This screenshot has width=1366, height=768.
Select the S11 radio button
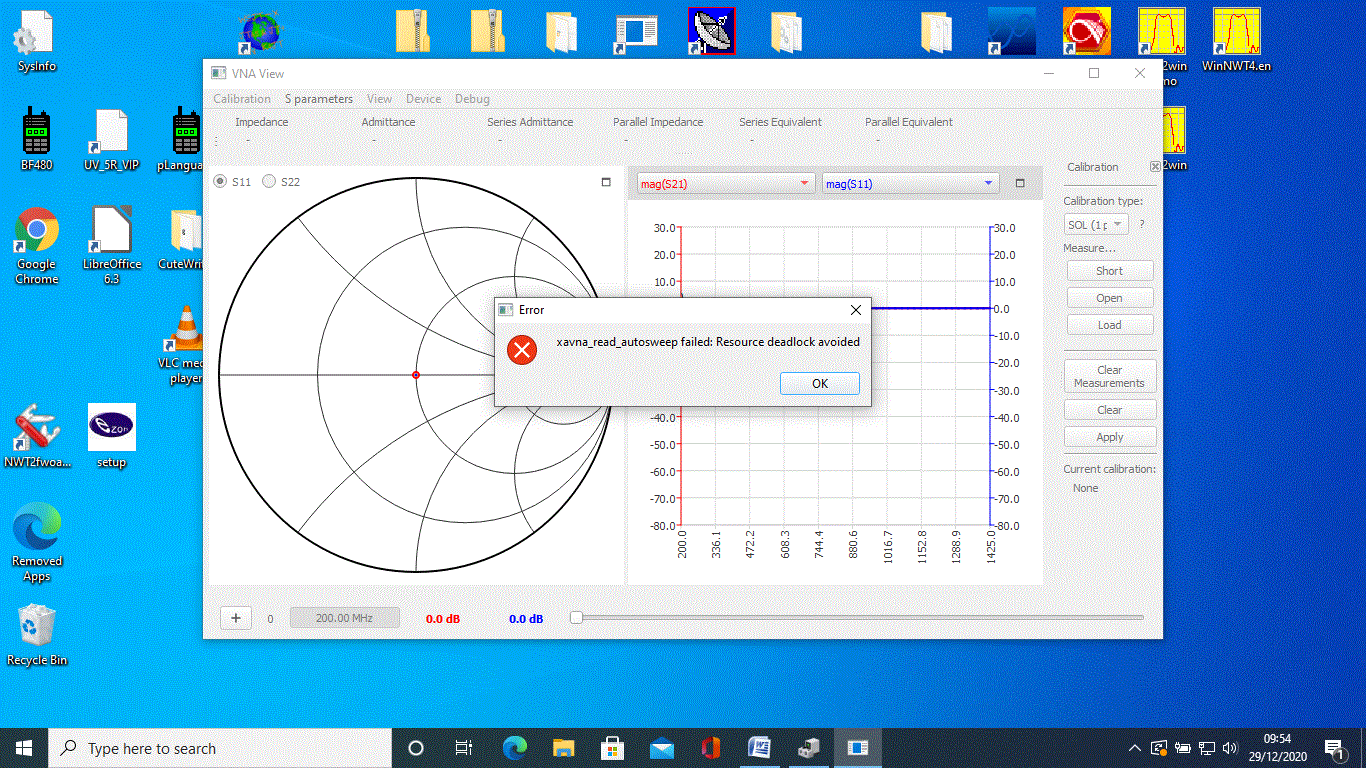point(221,182)
